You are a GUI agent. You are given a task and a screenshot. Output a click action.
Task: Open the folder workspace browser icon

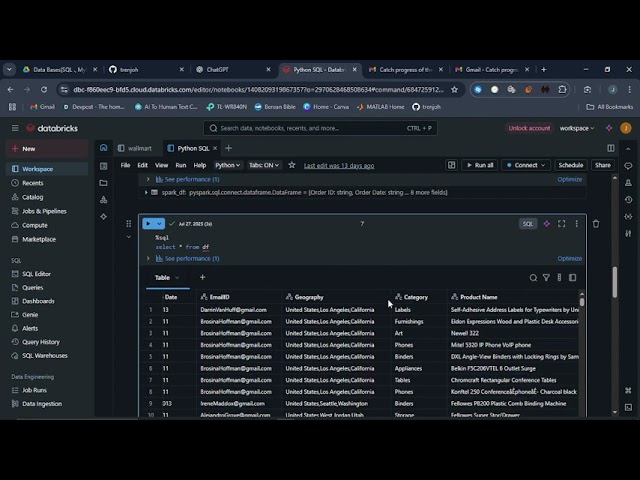[104, 183]
